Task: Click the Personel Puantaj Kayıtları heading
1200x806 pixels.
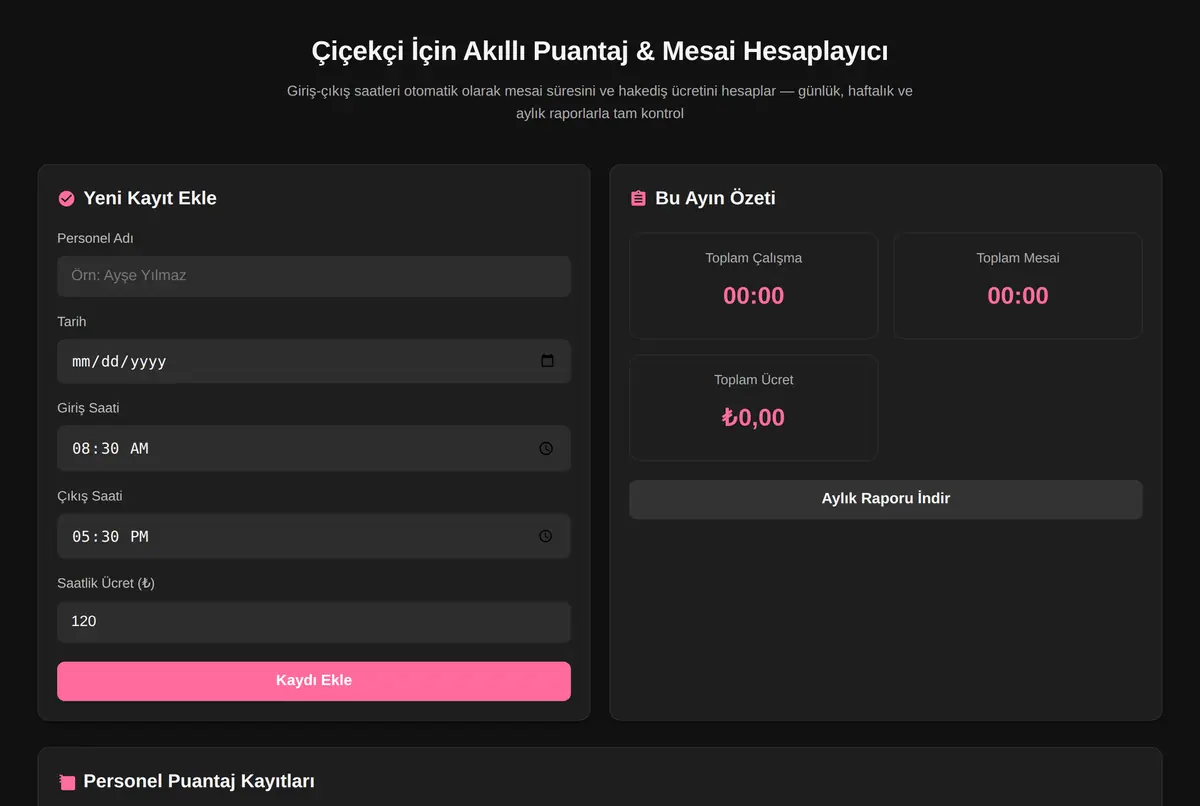Action: [x=199, y=781]
